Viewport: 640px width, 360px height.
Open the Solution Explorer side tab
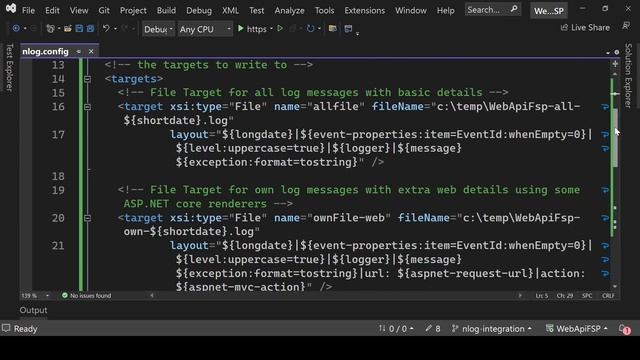(x=629, y=76)
